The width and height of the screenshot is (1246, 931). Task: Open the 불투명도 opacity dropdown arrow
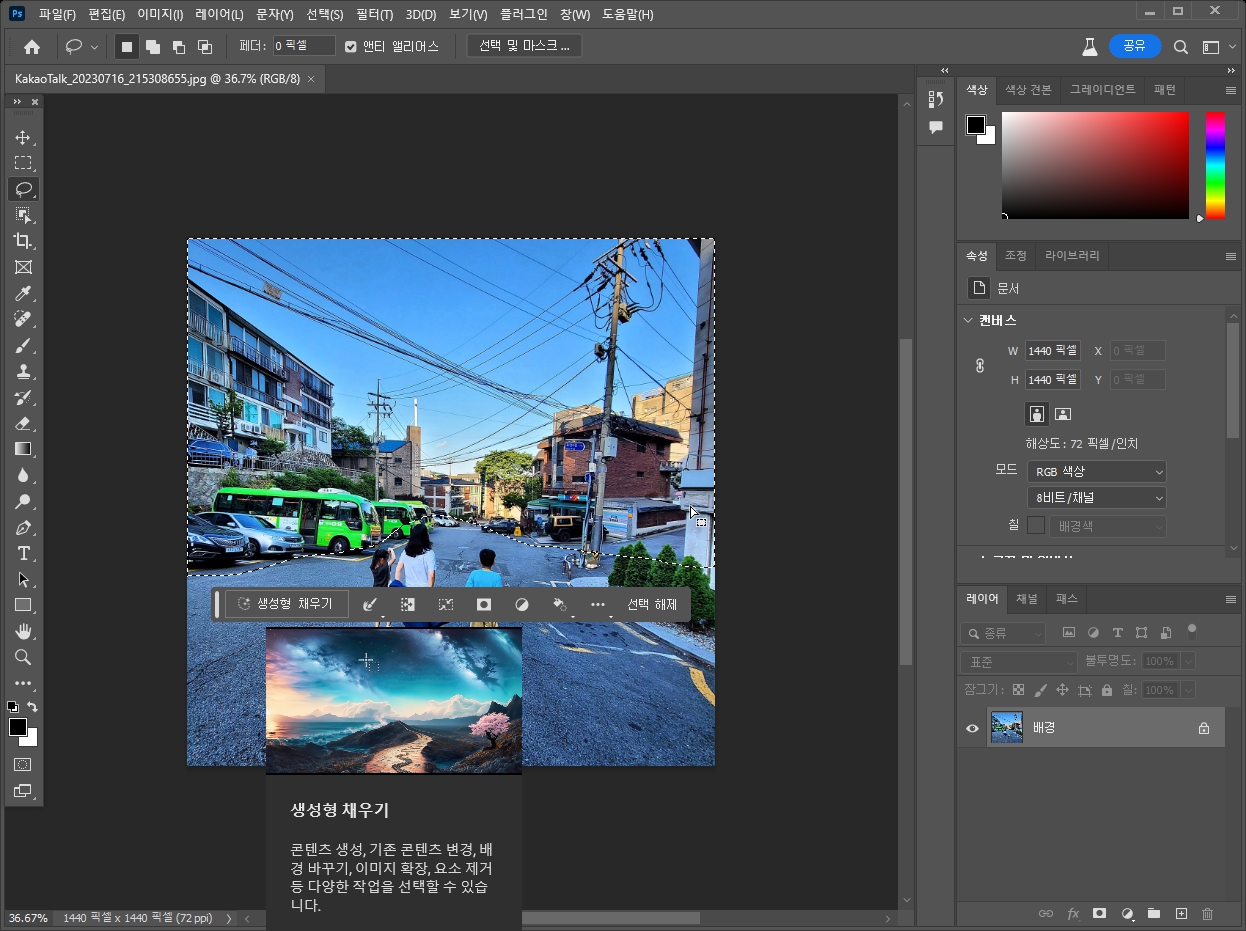(x=1188, y=661)
